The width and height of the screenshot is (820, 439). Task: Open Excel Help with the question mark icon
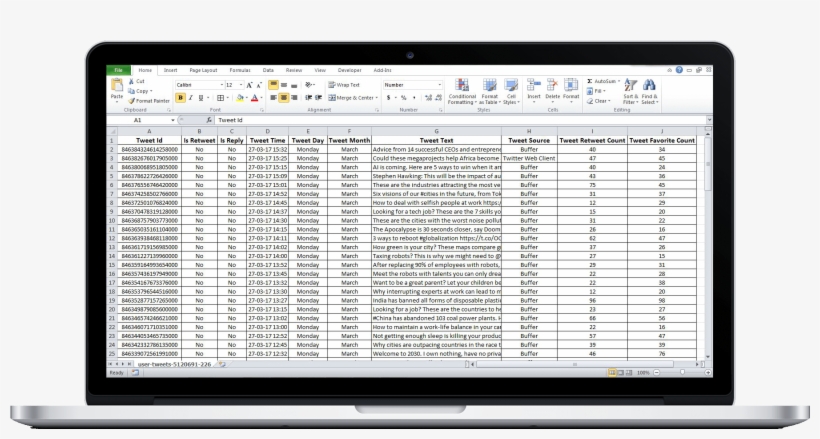679,70
